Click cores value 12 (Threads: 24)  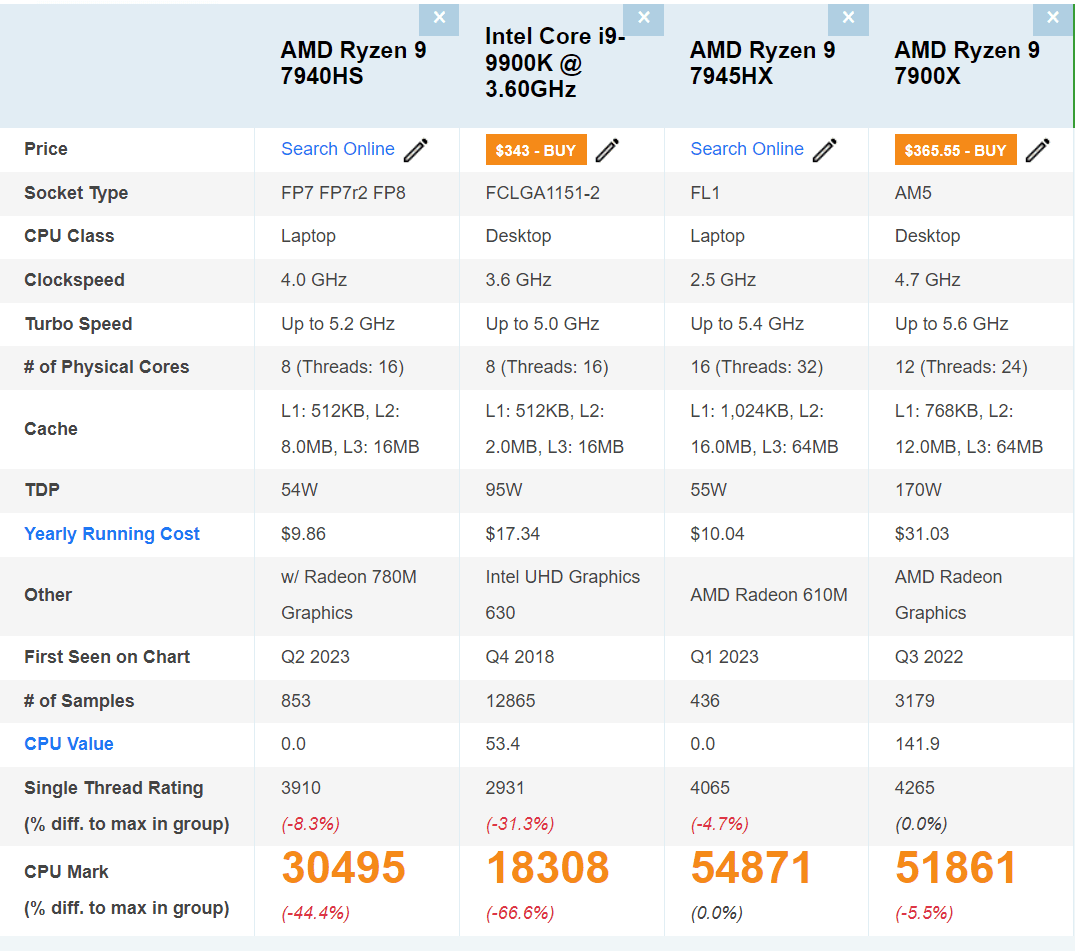click(961, 368)
